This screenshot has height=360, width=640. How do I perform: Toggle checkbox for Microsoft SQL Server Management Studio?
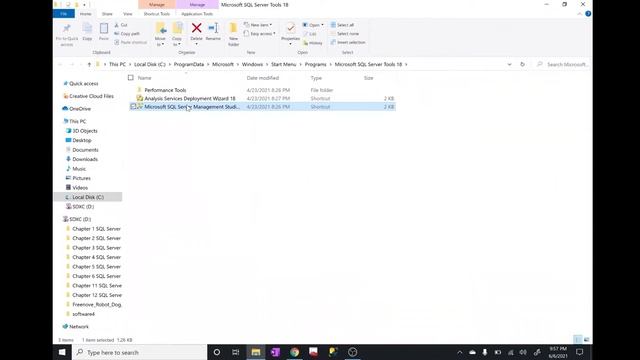click(x=133, y=107)
